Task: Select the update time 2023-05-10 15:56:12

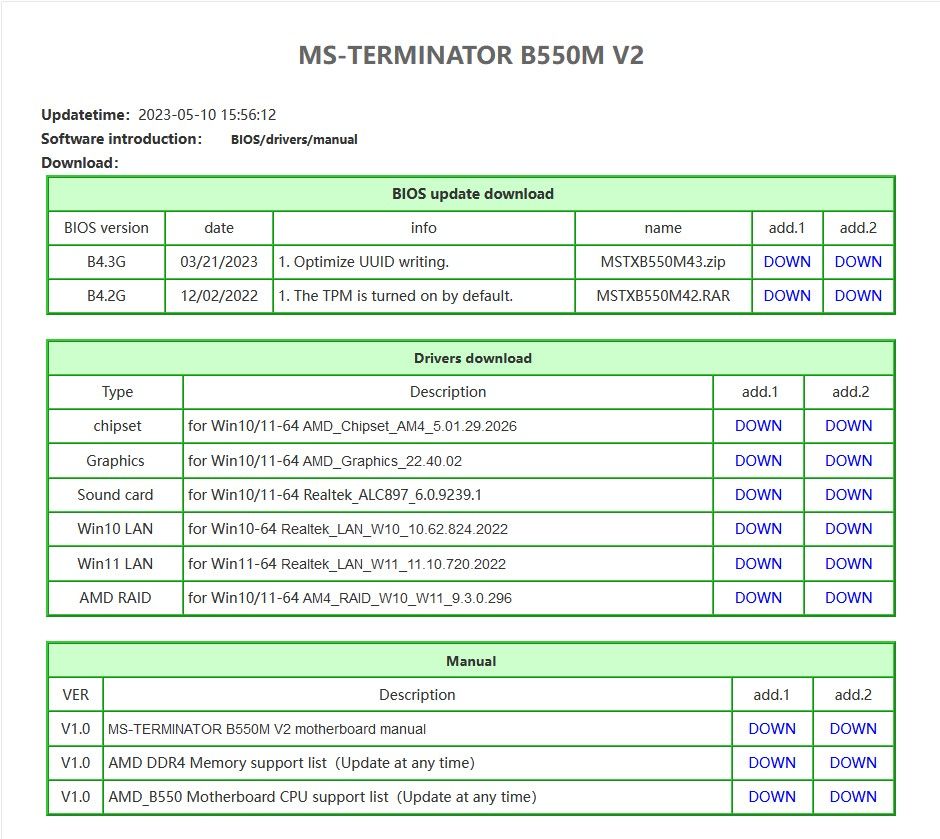Action: pyautogui.click(x=207, y=115)
